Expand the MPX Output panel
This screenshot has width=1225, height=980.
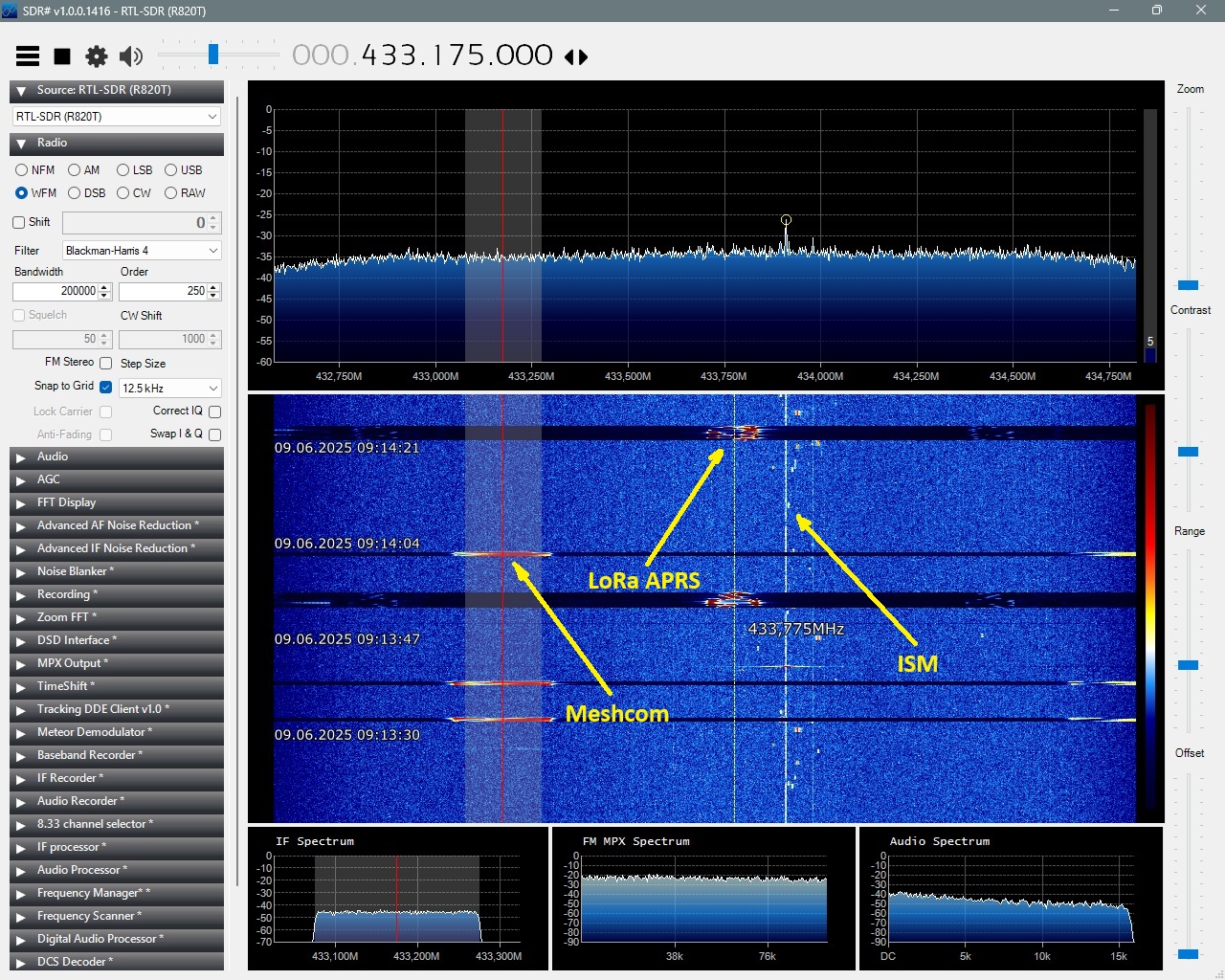click(117, 664)
